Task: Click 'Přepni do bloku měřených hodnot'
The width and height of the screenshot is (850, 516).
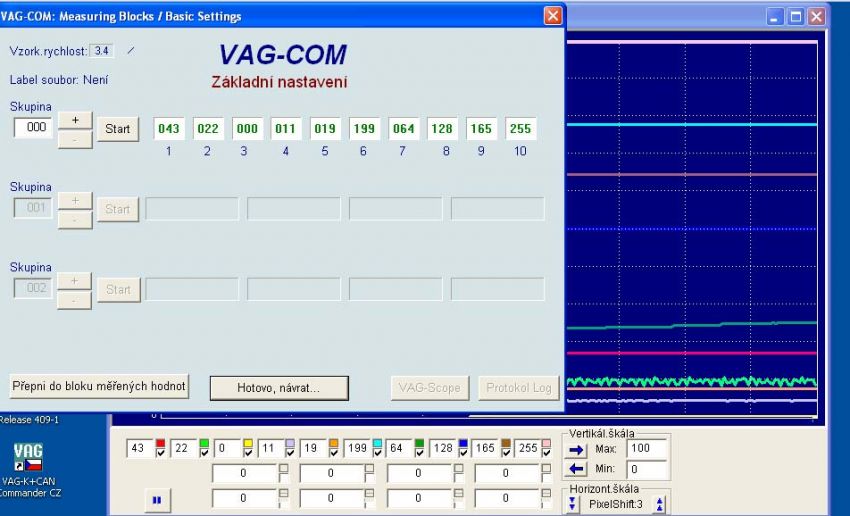Action: pos(98,387)
